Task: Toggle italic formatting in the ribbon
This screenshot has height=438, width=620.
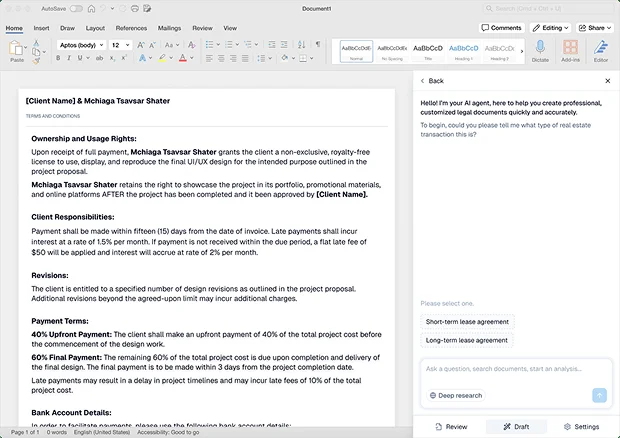Action: (x=69, y=58)
